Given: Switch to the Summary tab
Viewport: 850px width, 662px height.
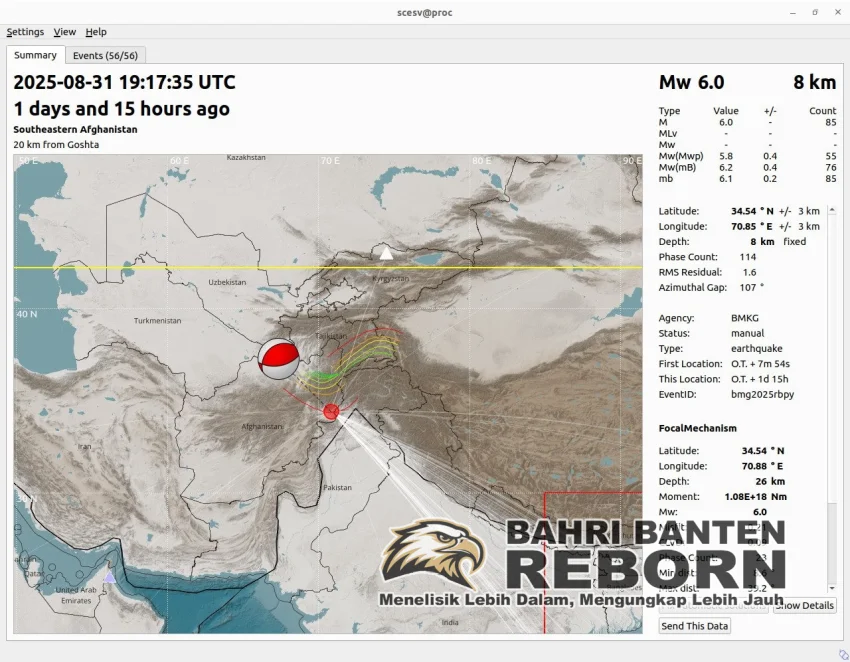Looking at the screenshot, I should (x=35, y=55).
